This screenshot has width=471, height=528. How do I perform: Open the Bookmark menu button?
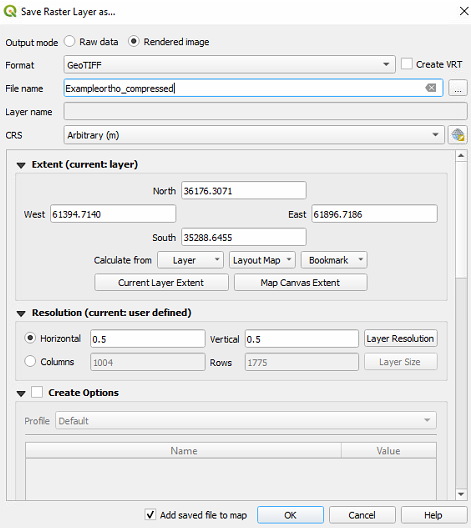[x=334, y=260]
